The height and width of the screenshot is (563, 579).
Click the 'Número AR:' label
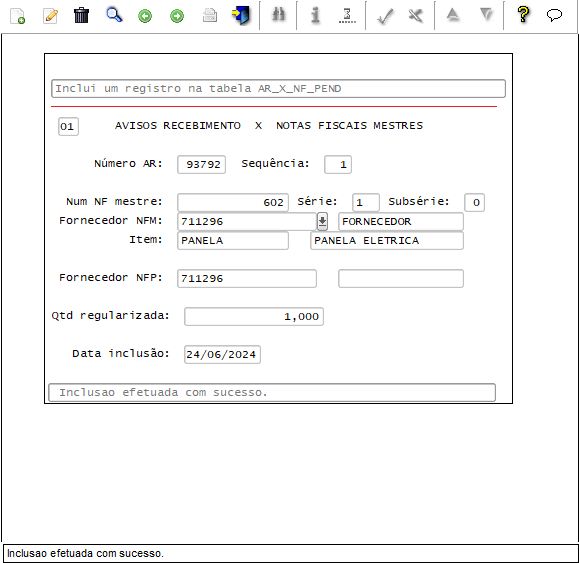pyautogui.click(x=129, y=164)
